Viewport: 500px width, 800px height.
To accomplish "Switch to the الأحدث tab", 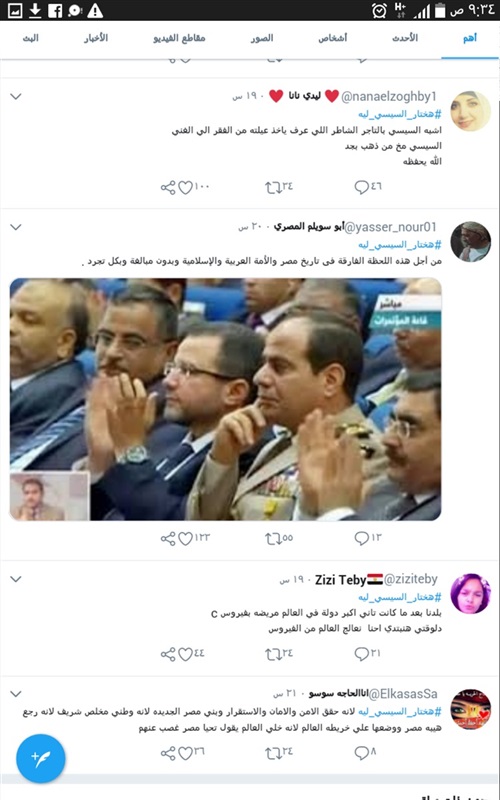I will pos(405,38).
